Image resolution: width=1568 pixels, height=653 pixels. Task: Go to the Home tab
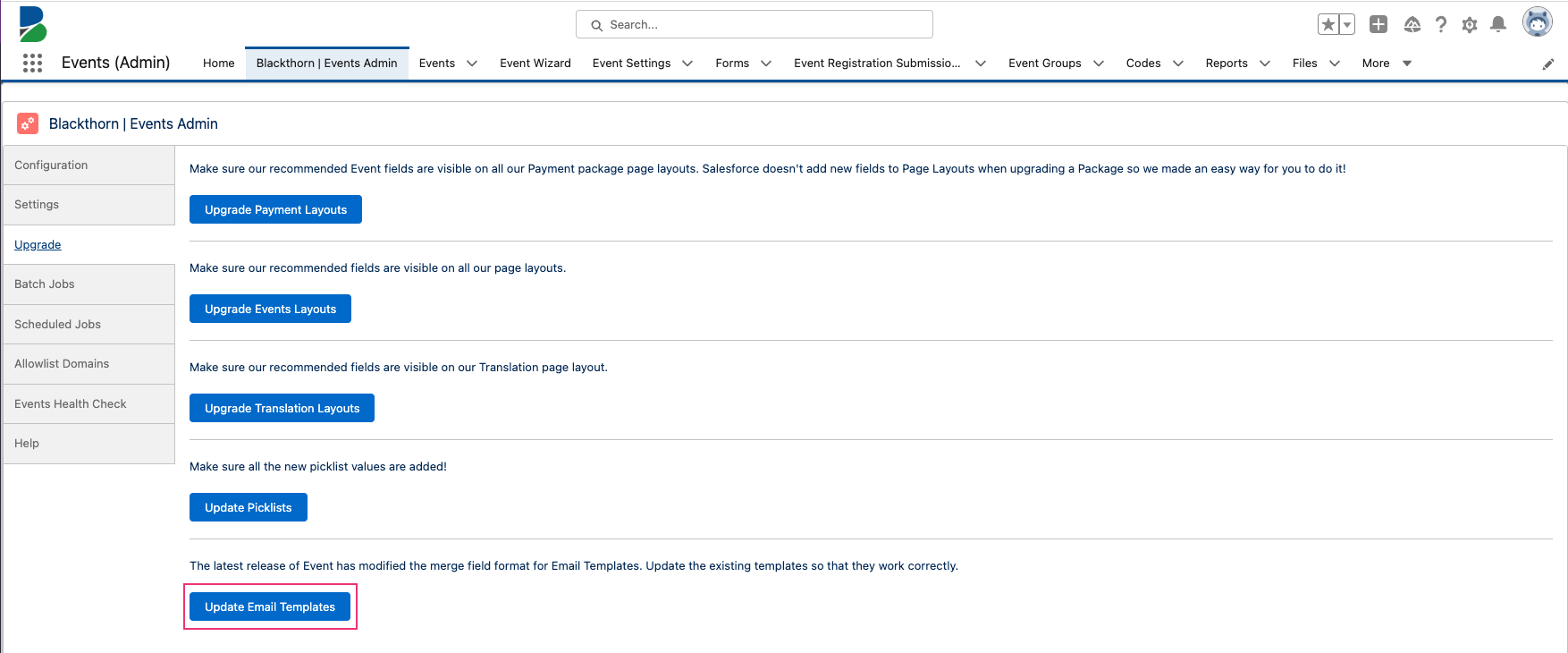(219, 64)
